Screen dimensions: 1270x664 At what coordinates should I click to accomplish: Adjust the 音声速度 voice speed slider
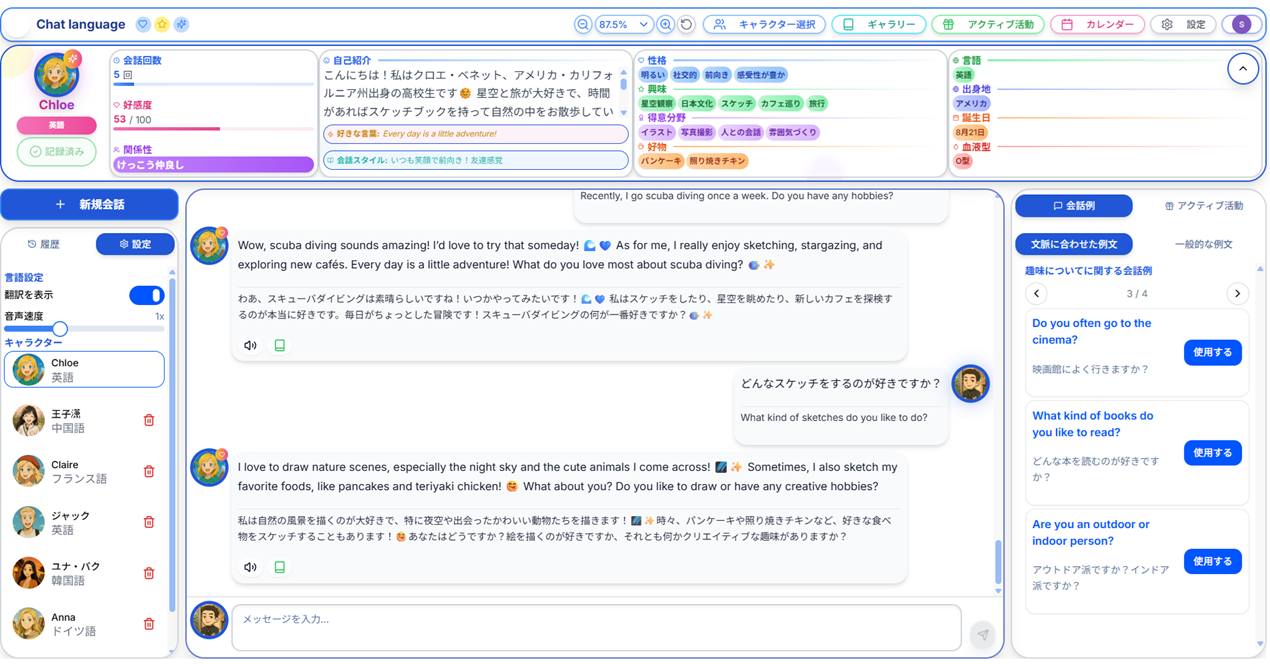pyautogui.click(x=61, y=327)
